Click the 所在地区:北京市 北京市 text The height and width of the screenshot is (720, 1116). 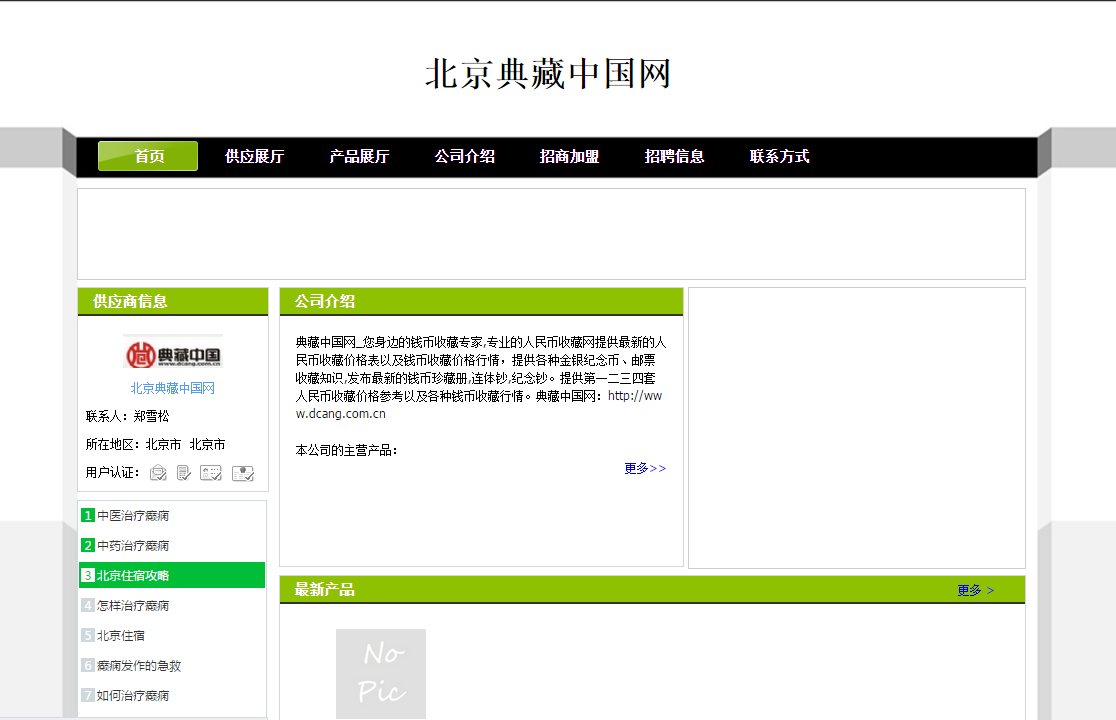pyautogui.click(x=155, y=445)
